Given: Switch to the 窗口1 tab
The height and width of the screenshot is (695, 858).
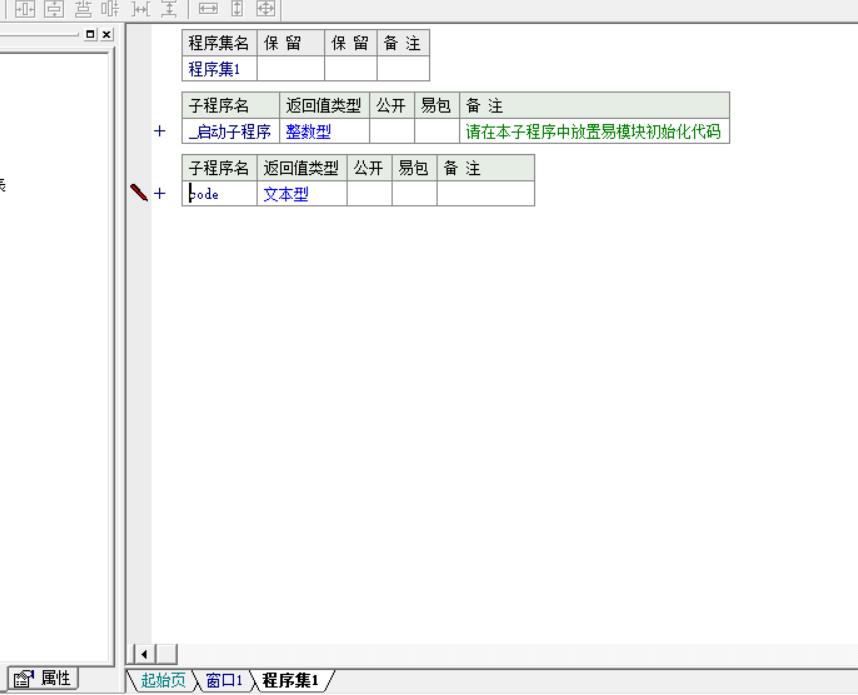Looking at the screenshot, I should (224, 680).
